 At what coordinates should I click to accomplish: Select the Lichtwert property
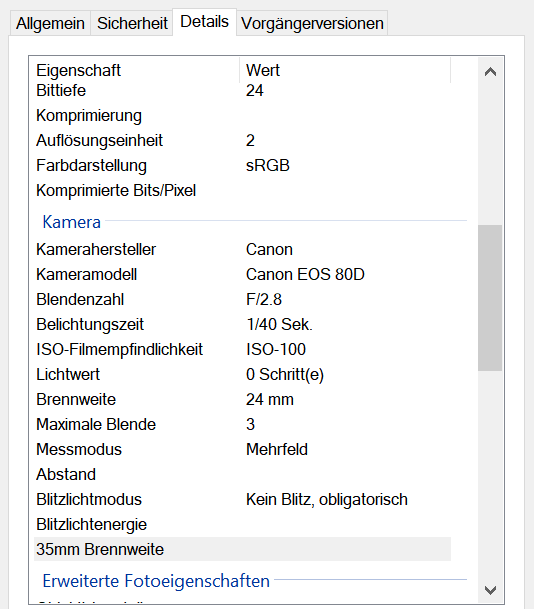[x=242, y=374]
